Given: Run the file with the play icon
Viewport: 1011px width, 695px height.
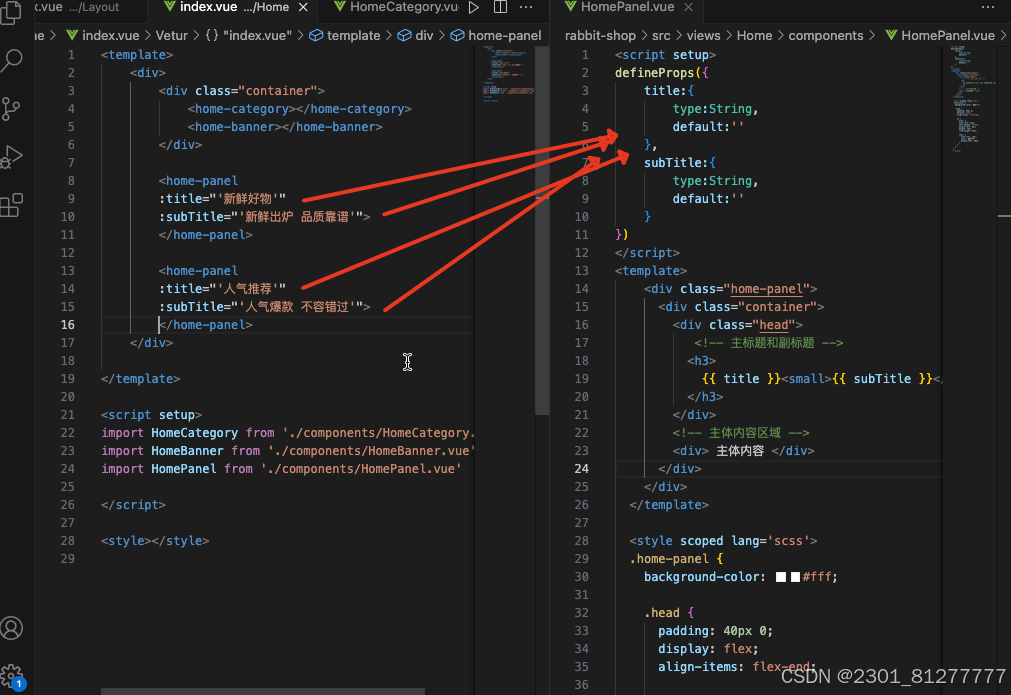Looking at the screenshot, I should point(474,7).
